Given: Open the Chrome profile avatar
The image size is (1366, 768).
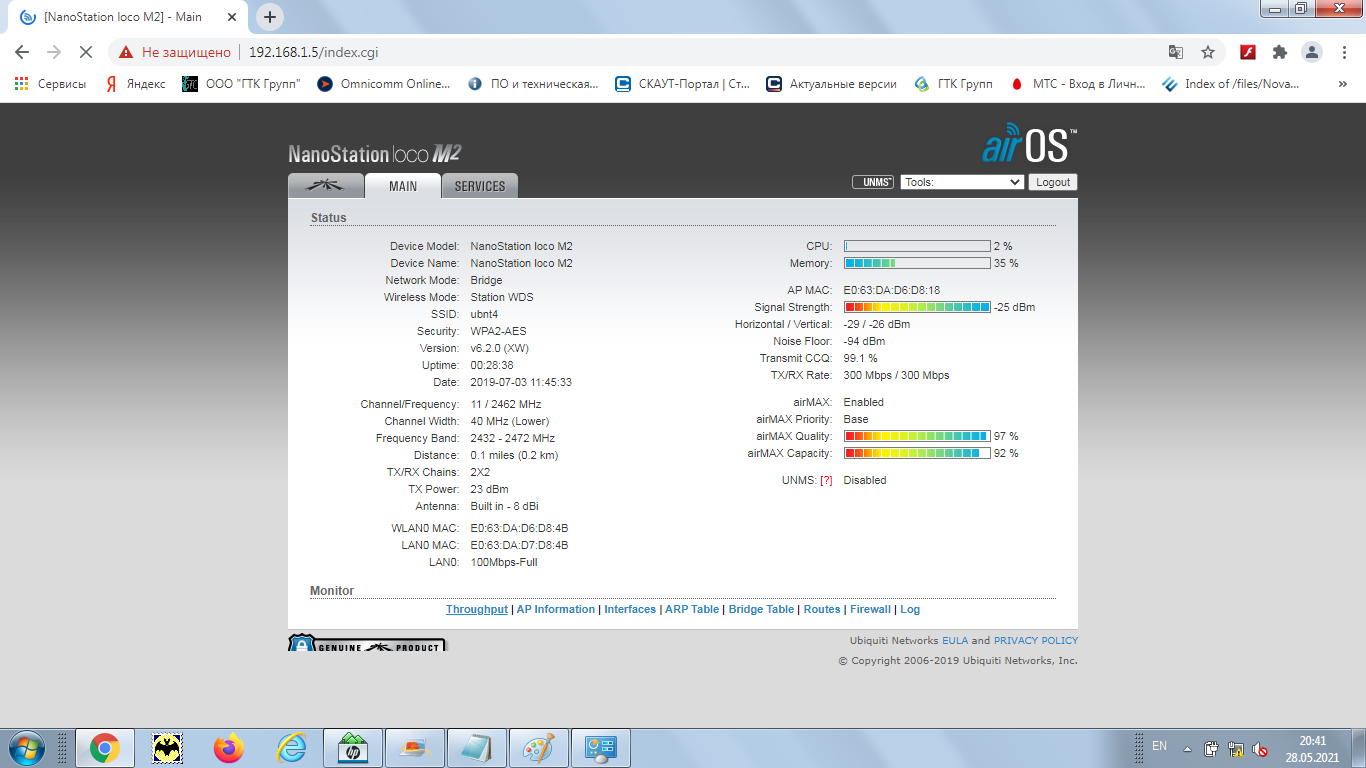Looking at the screenshot, I should [x=1311, y=52].
